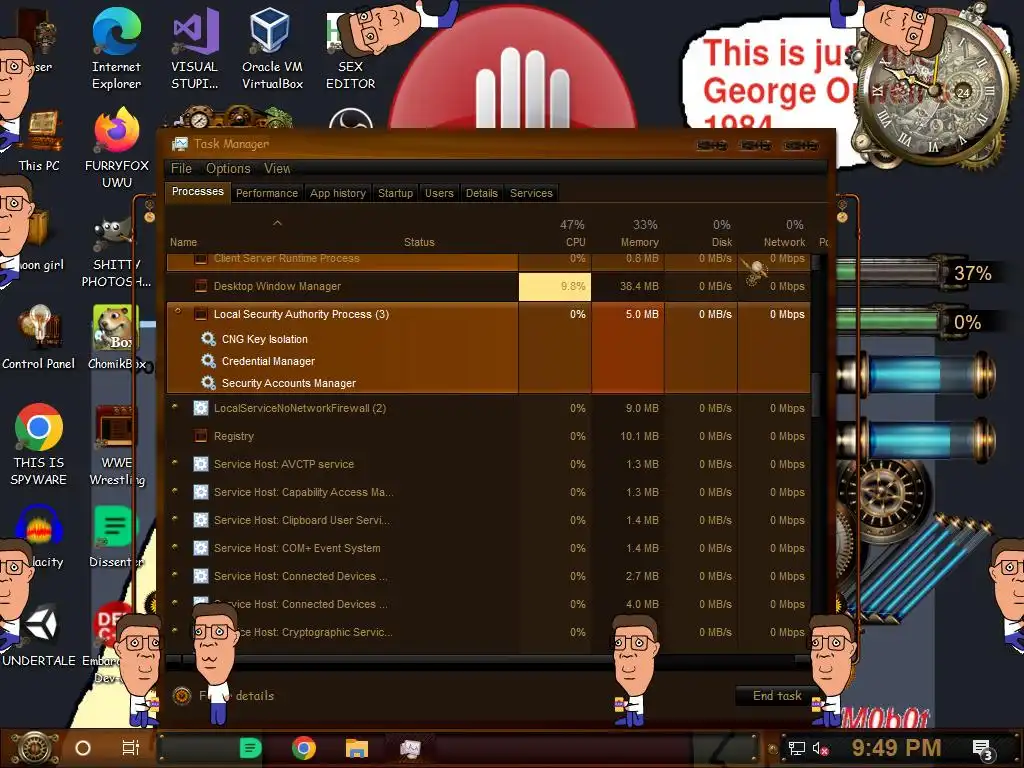Viewport: 1024px width, 768px height.
Task: Open File Explorer from the taskbar
Action: pyautogui.click(x=357, y=748)
